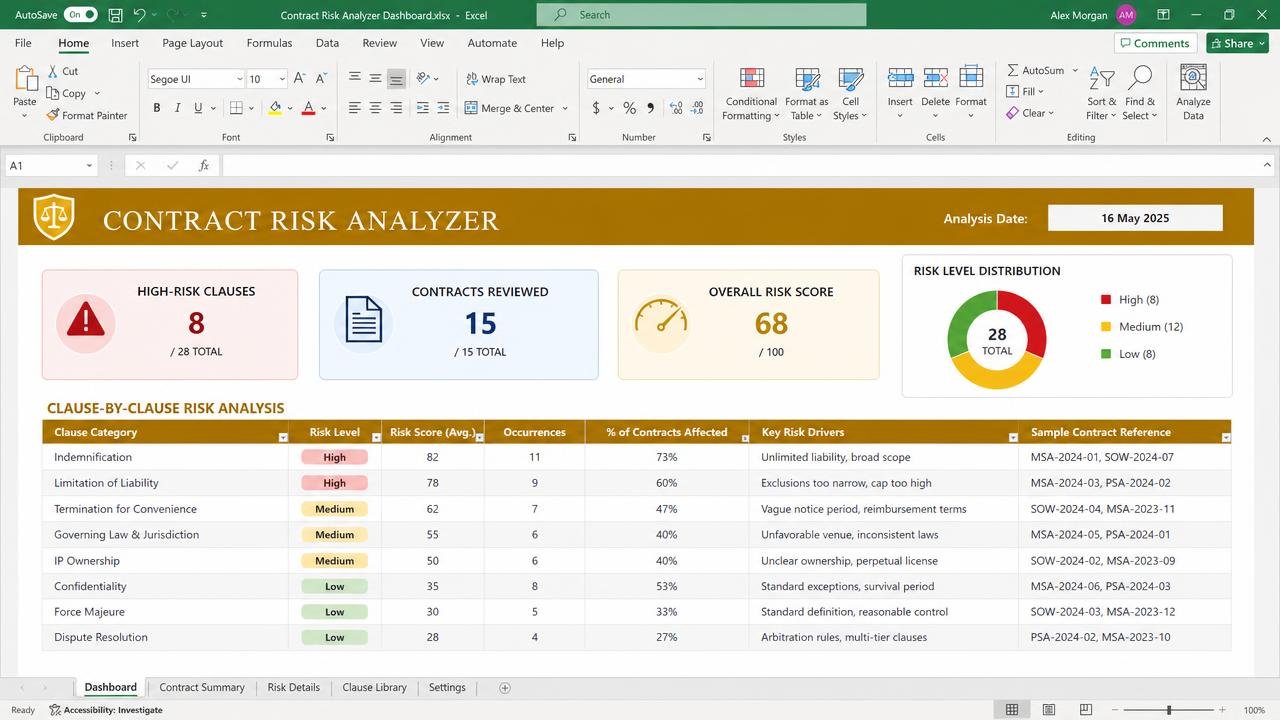Open Cell Styles gallery
This screenshot has height=720, width=1280.
851,94
